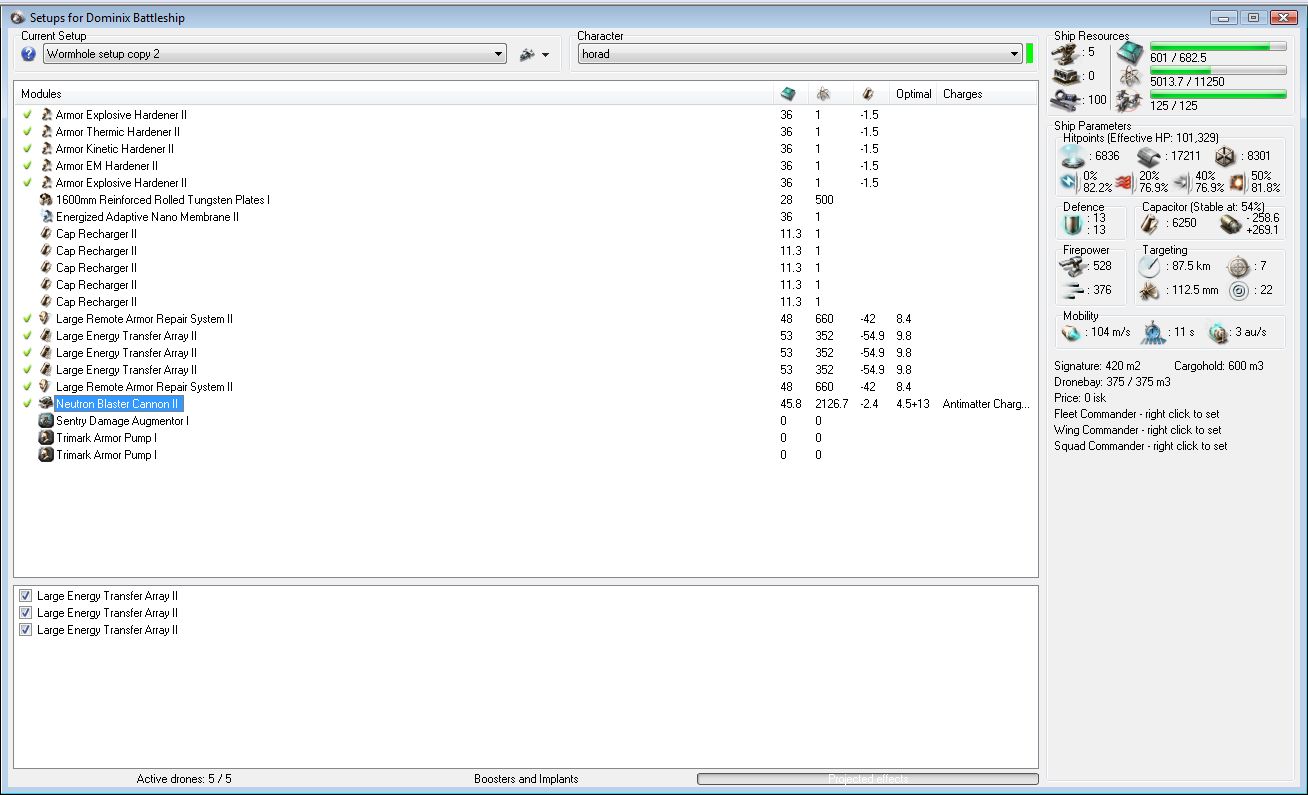Viewport: 1308px width, 795px height.
Task: Toggle the green checkmark on Armor EM Hardener II
Action: [x=28, y=166]
